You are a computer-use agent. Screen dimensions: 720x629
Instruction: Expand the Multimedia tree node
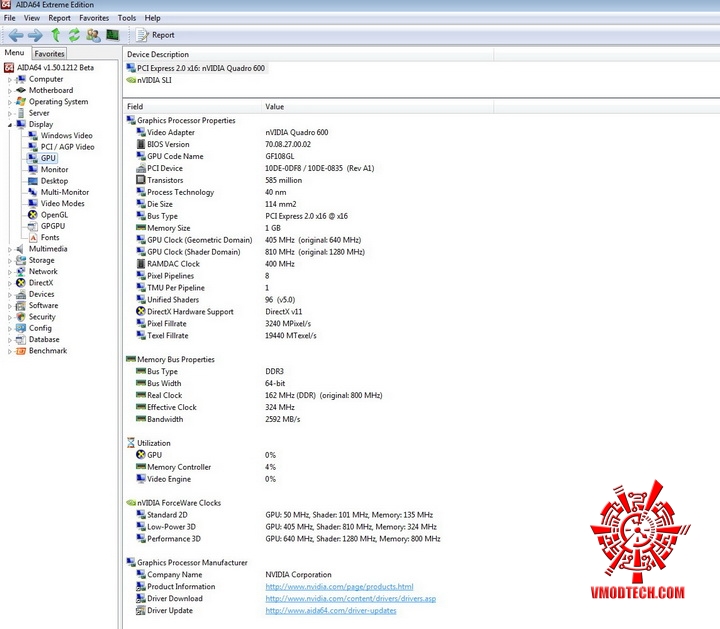click(x=9, y=249)
